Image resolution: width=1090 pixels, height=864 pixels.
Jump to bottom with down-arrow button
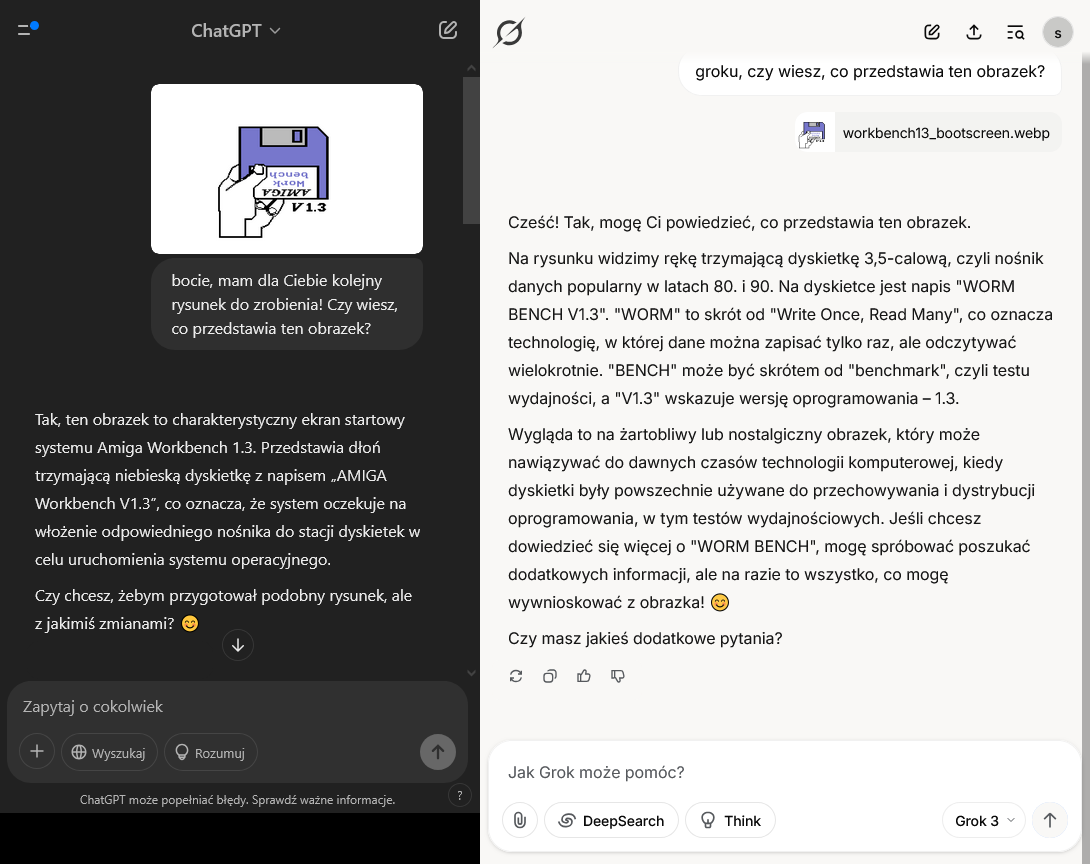[238, 645]
